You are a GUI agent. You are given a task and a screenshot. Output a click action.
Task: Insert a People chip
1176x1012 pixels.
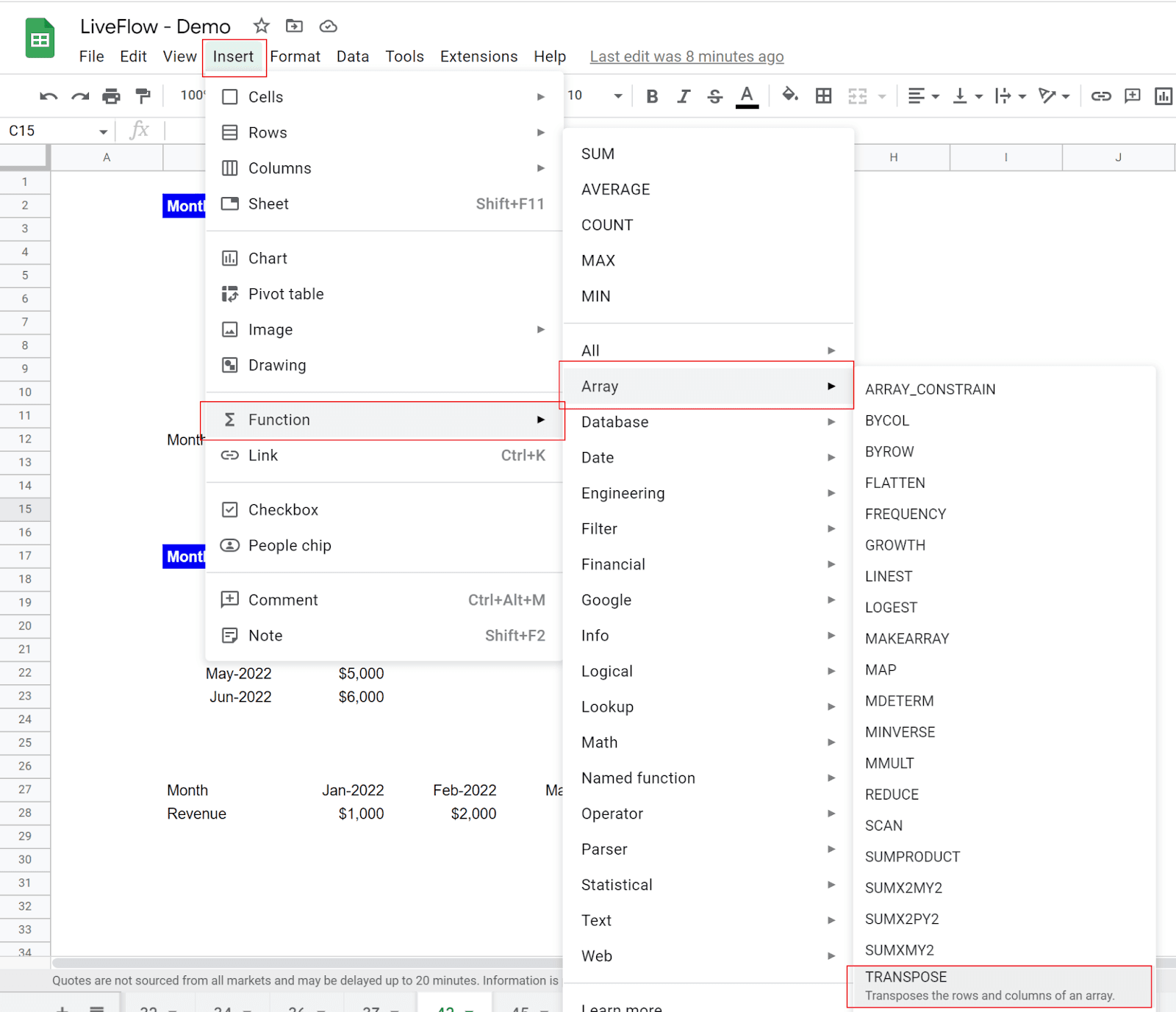click(384, 545)
